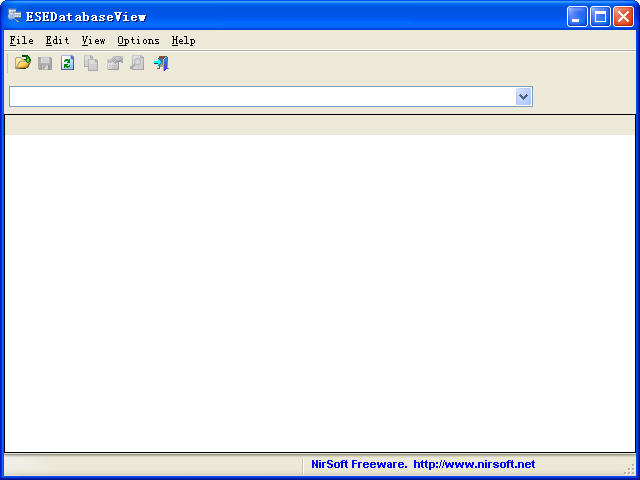640x480 pixels.
Task: Open the View menu
Action: coord(93,40)
